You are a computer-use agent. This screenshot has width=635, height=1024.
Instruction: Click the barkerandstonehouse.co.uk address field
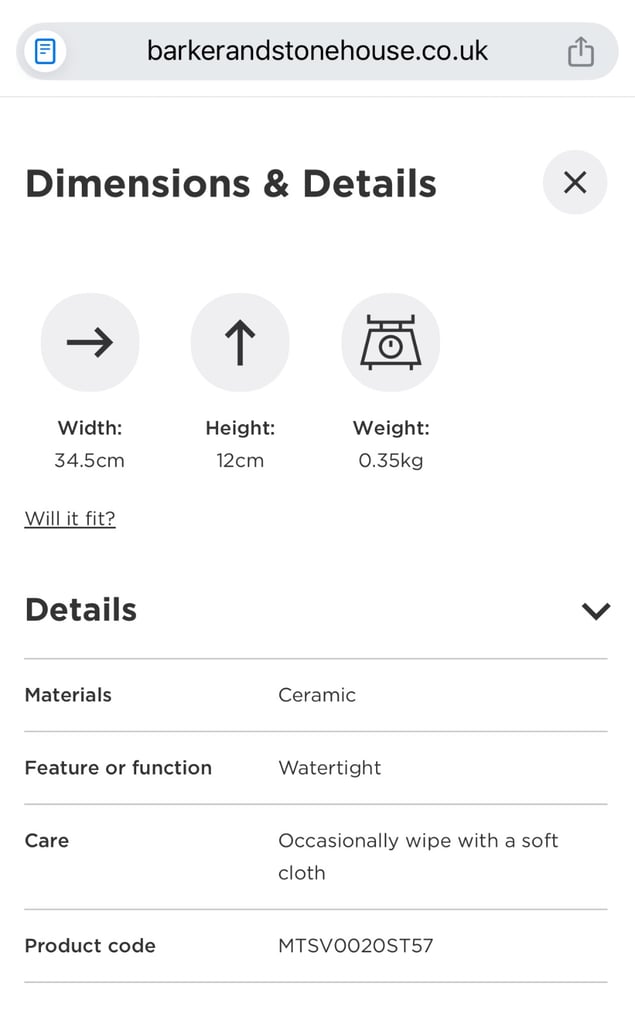[x=317, y=51]
